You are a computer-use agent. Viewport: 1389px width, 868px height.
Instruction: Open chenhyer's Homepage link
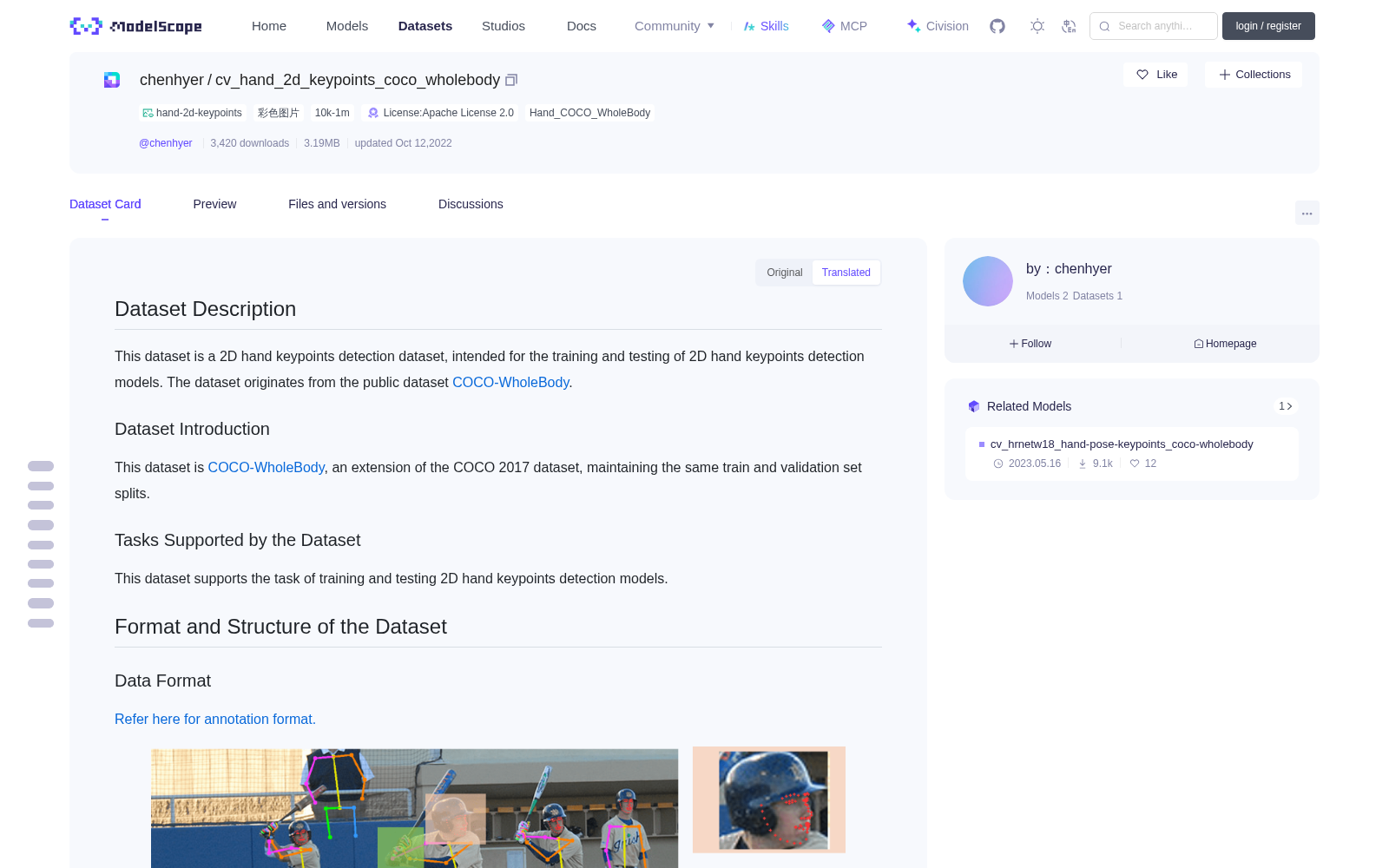click(x=1225, y=344)
